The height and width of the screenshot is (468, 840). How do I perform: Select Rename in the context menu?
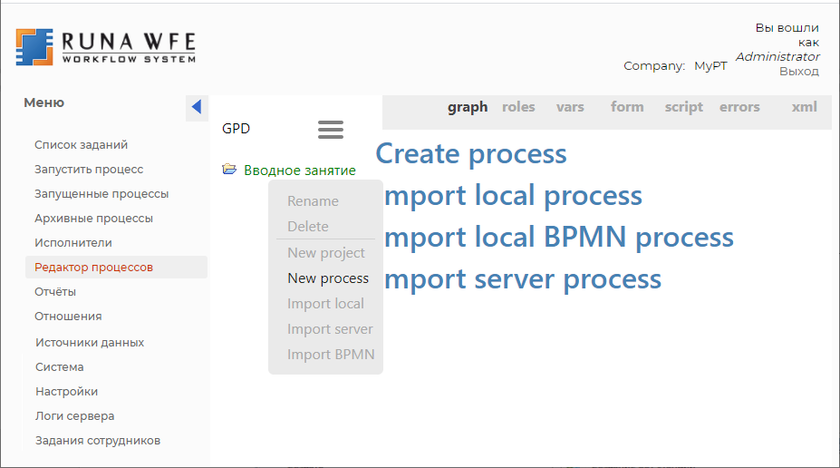pyautogui.click(x=312, y=201)
